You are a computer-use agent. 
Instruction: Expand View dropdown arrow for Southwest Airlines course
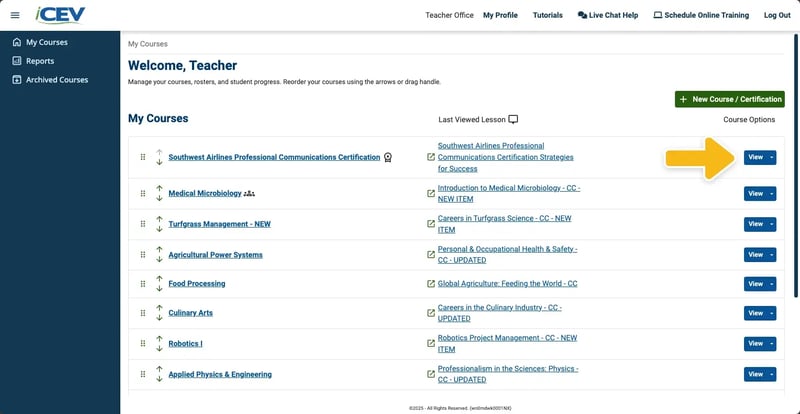771,157
